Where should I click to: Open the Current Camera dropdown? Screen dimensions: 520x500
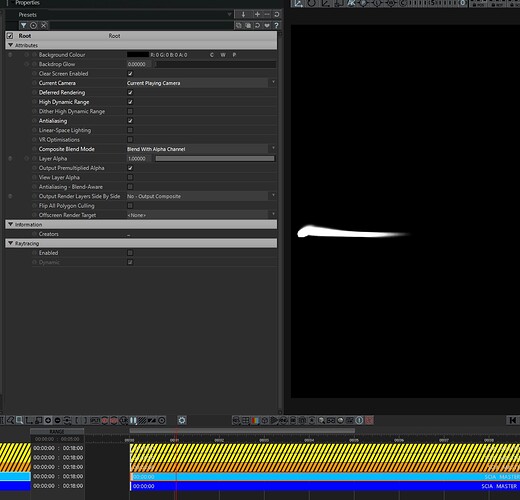(x=201, y=83)
